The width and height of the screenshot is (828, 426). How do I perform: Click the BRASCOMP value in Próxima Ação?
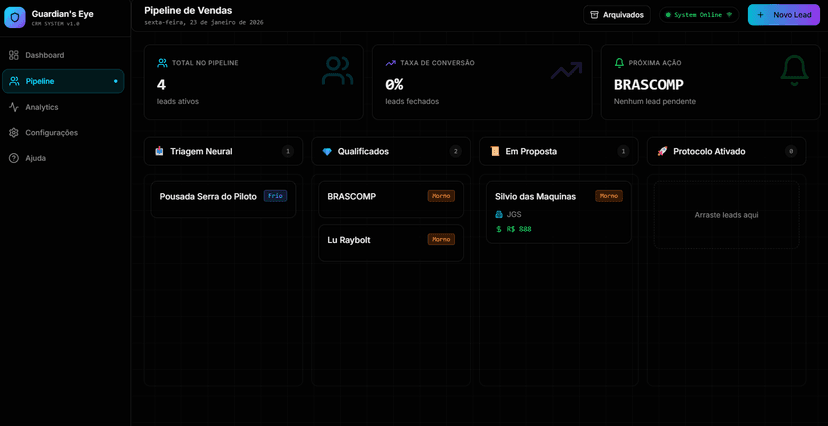pos(649,84)
